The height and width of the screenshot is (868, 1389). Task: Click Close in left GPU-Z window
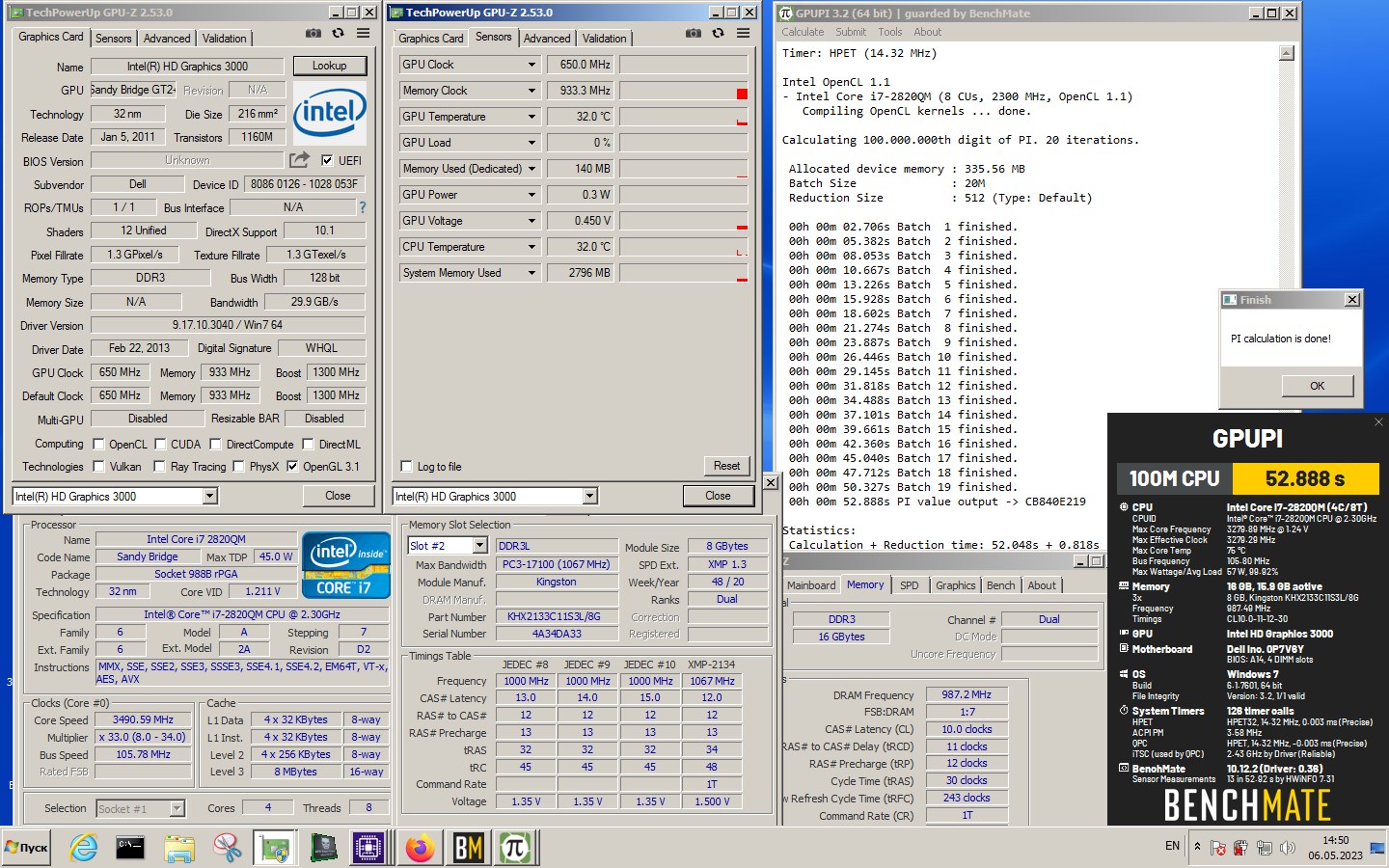coord(338,496)
